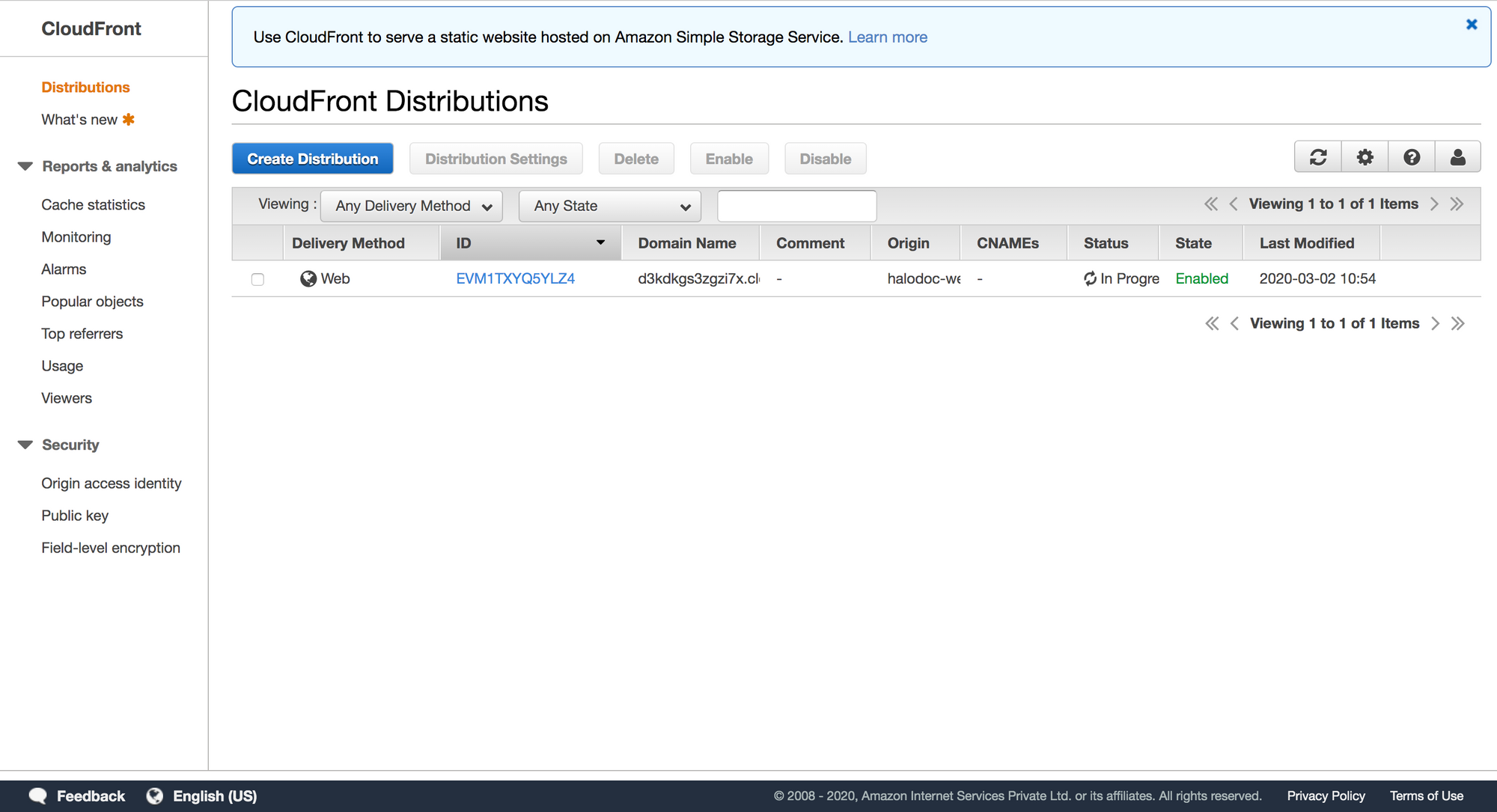Screen dimensions: 1497x812
Task: Click the Status column header
Action: point(1113,243)
